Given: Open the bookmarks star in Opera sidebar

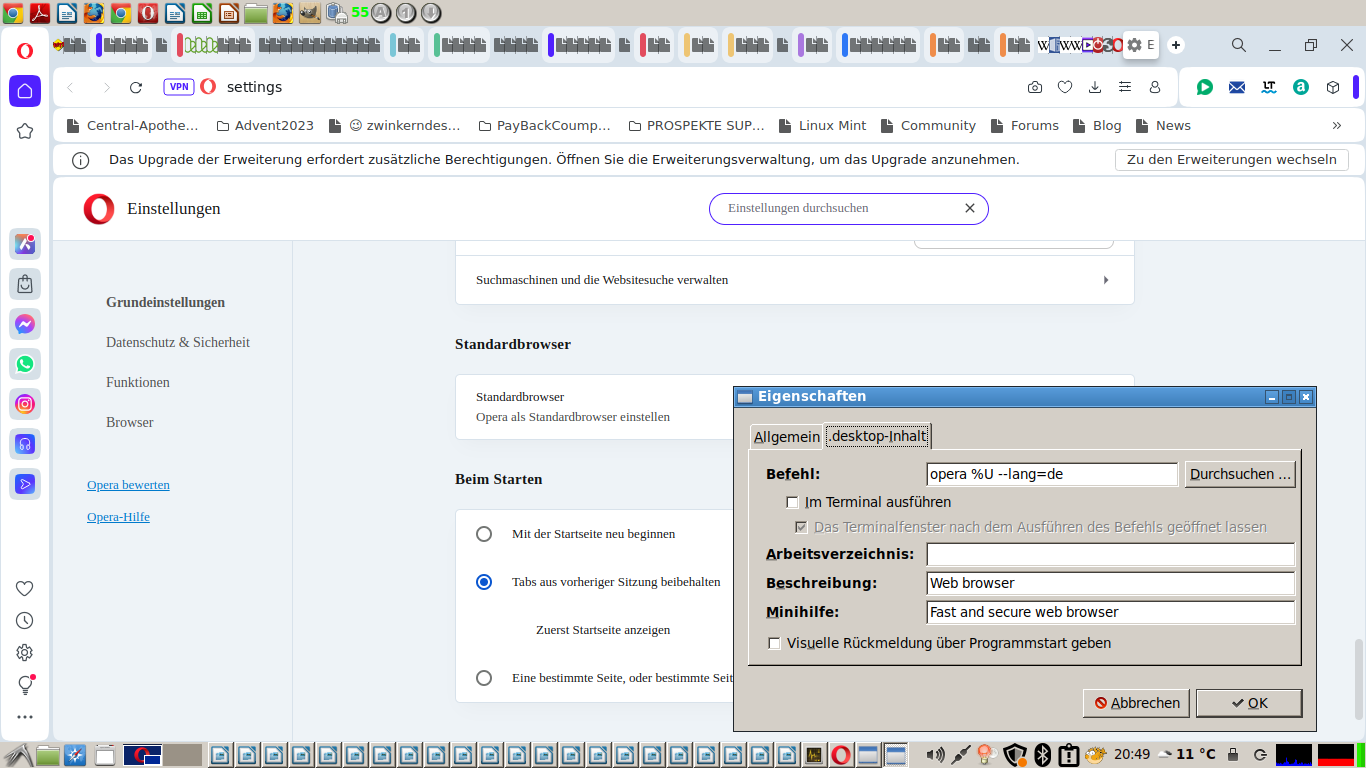Looking at the screenshot, I should (25, 131).
